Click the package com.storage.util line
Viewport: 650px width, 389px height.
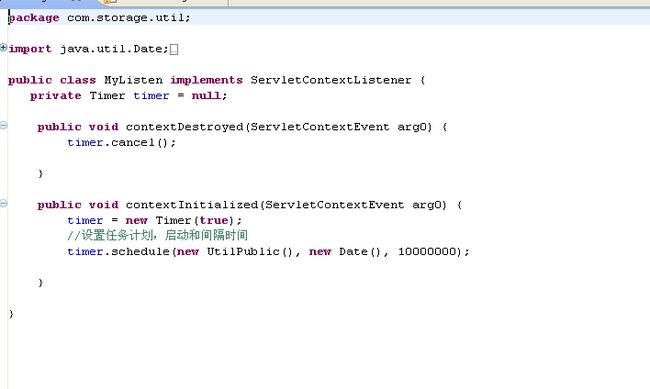[x=99, y=18]
